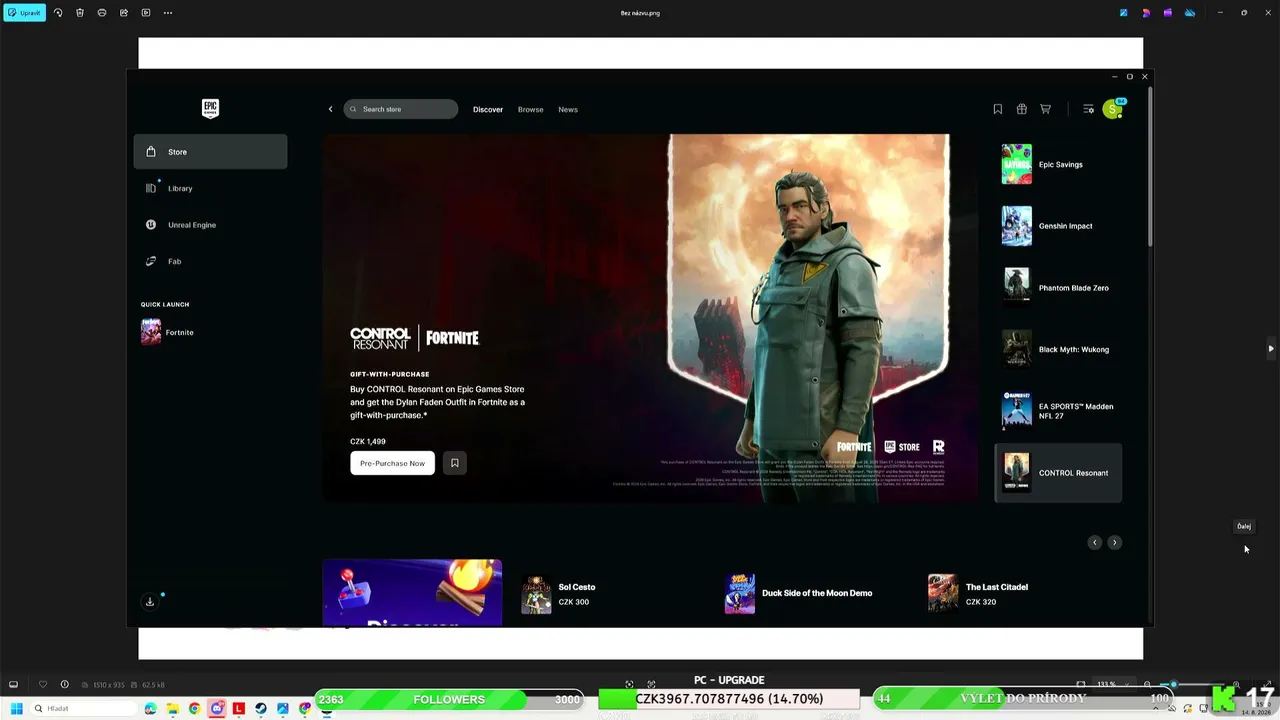Open the Epic Games logo home

[x=210, y=109]
